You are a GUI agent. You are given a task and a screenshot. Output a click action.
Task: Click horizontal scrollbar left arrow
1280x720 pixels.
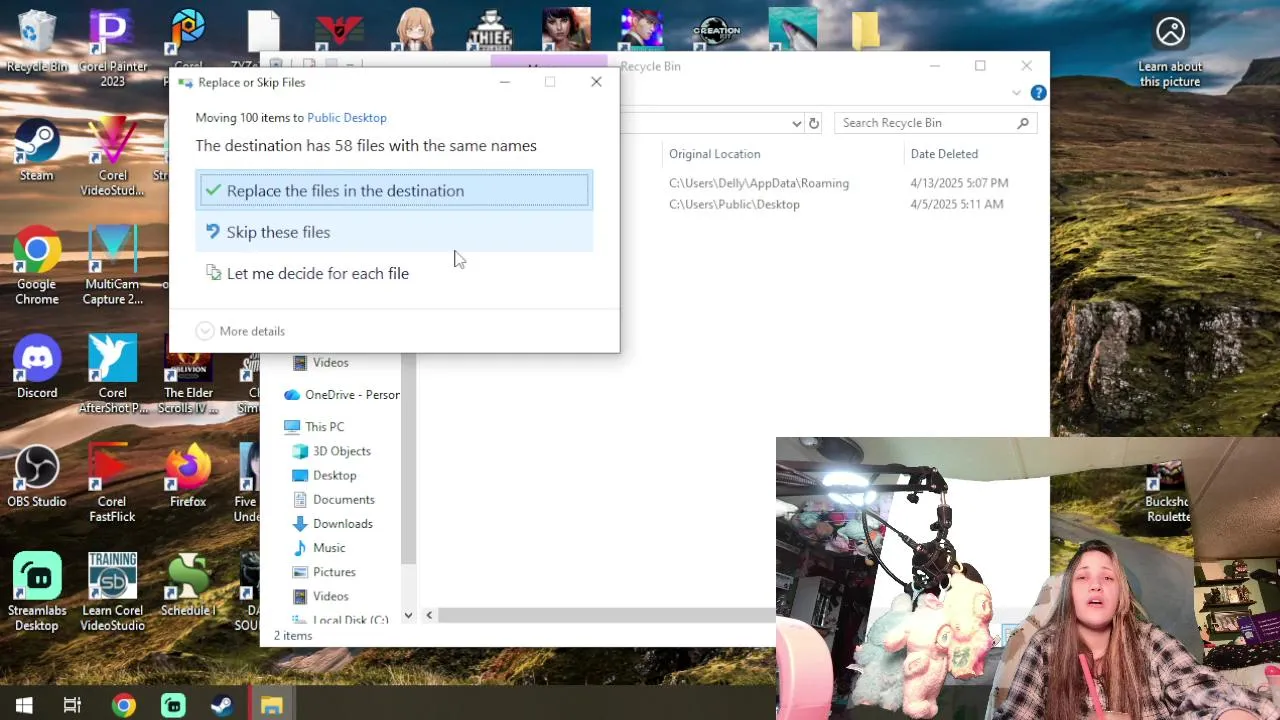point(429,615)
